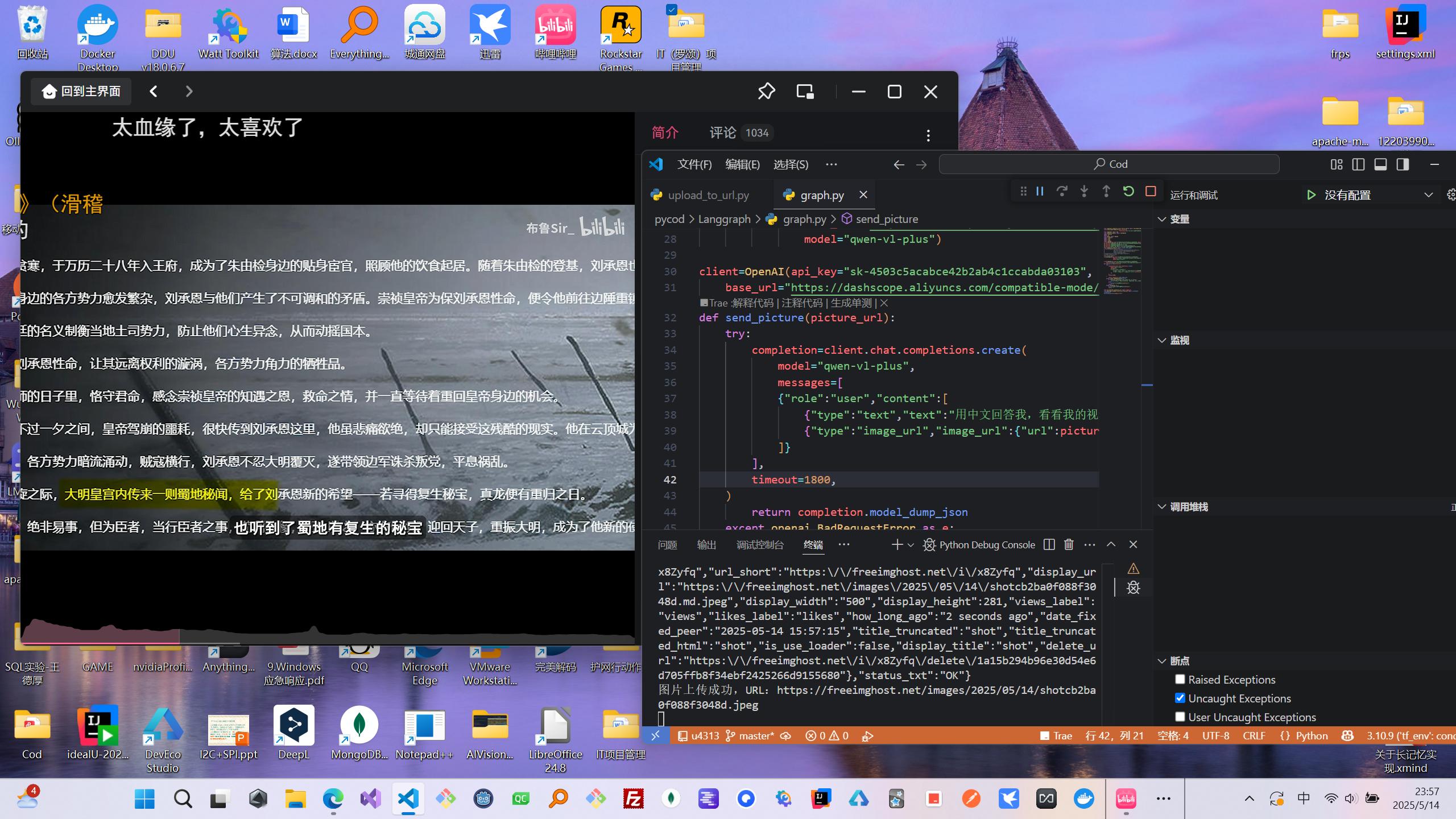The height and width of the screenshot is (819, 1456).
Task: Click the remote window icon in status bar
Action: [x=655, y=735]
